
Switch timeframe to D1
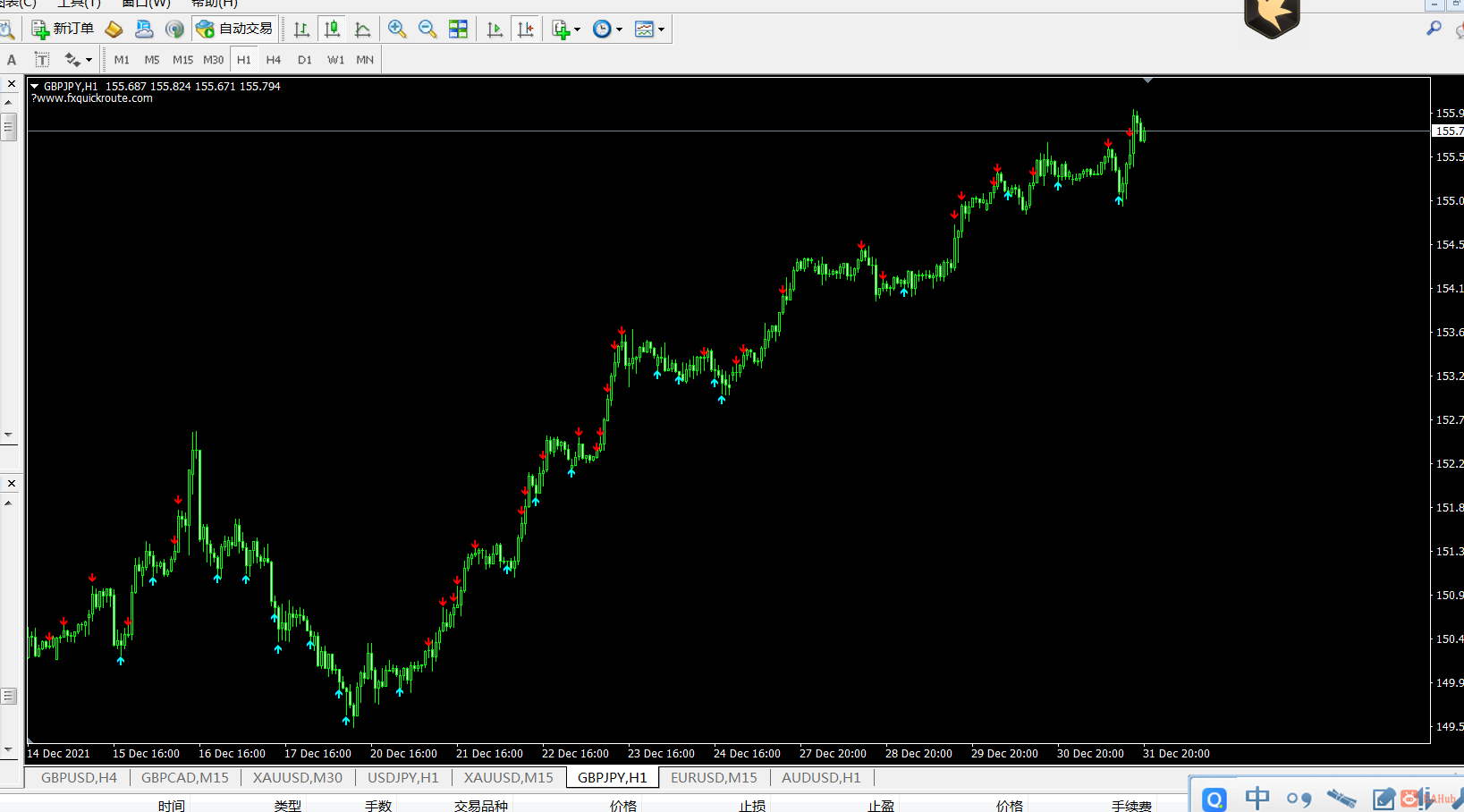305,60
